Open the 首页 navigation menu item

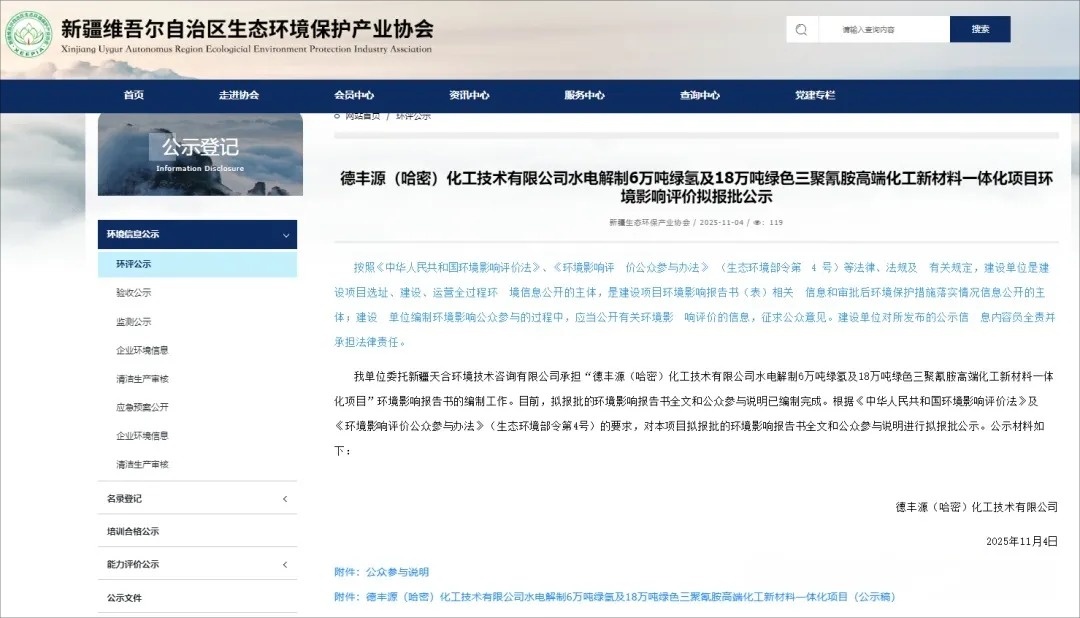133,95
